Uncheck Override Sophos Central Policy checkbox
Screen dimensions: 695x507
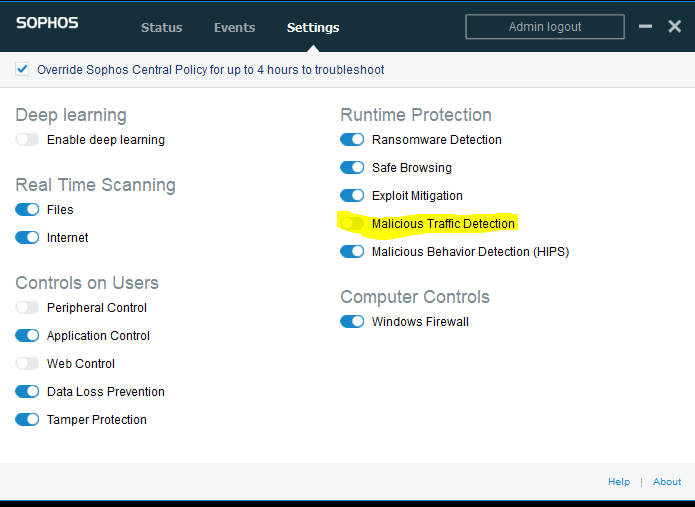[22, 69]
